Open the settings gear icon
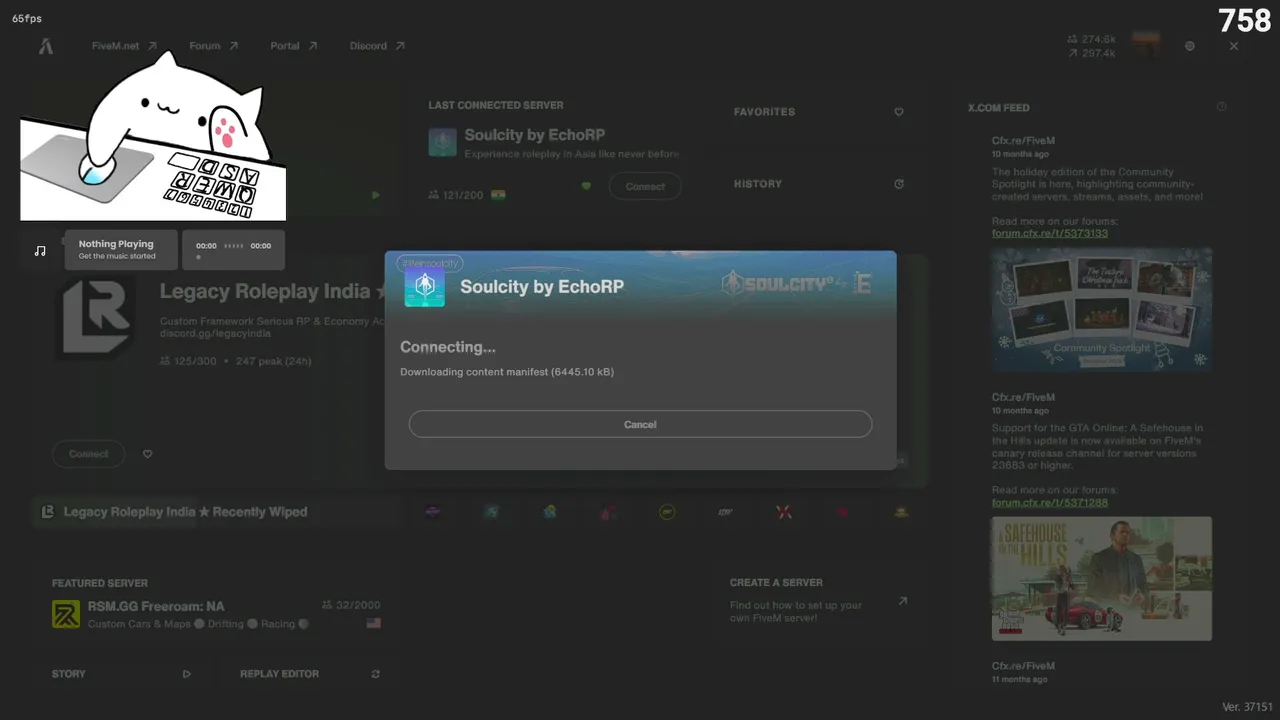This screenshot has width=1280, height=720. coord(1189,46)
